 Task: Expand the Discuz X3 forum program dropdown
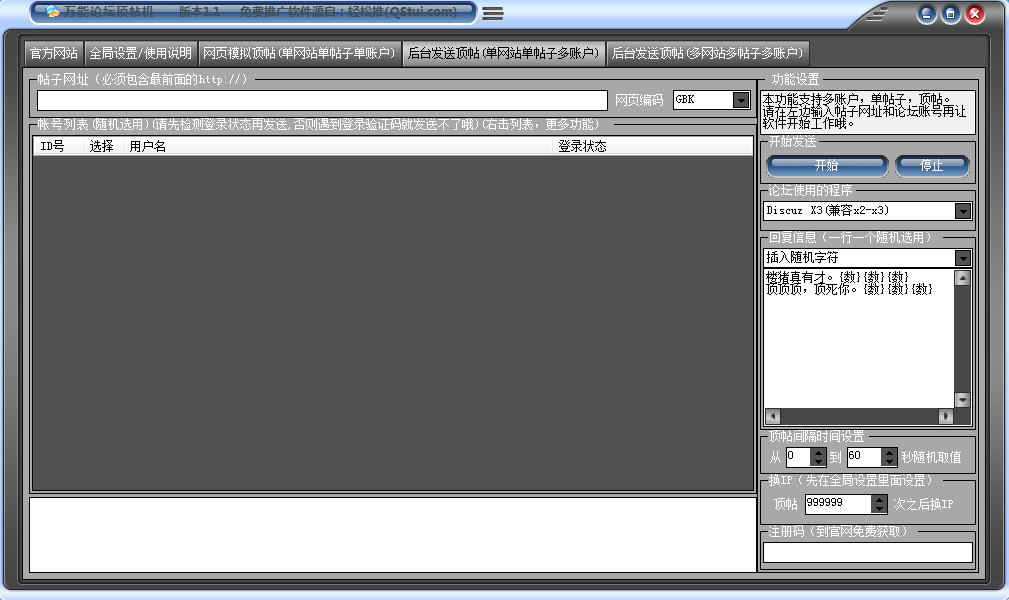(x=963, y=211)
